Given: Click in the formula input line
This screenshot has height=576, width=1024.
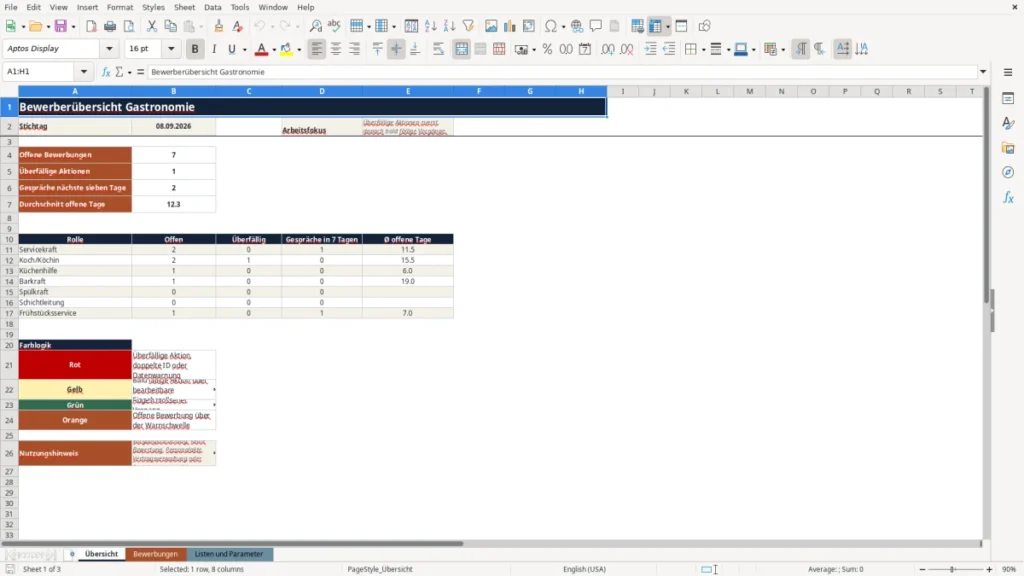Looking at the screenshot, I should tap(562, 72).
